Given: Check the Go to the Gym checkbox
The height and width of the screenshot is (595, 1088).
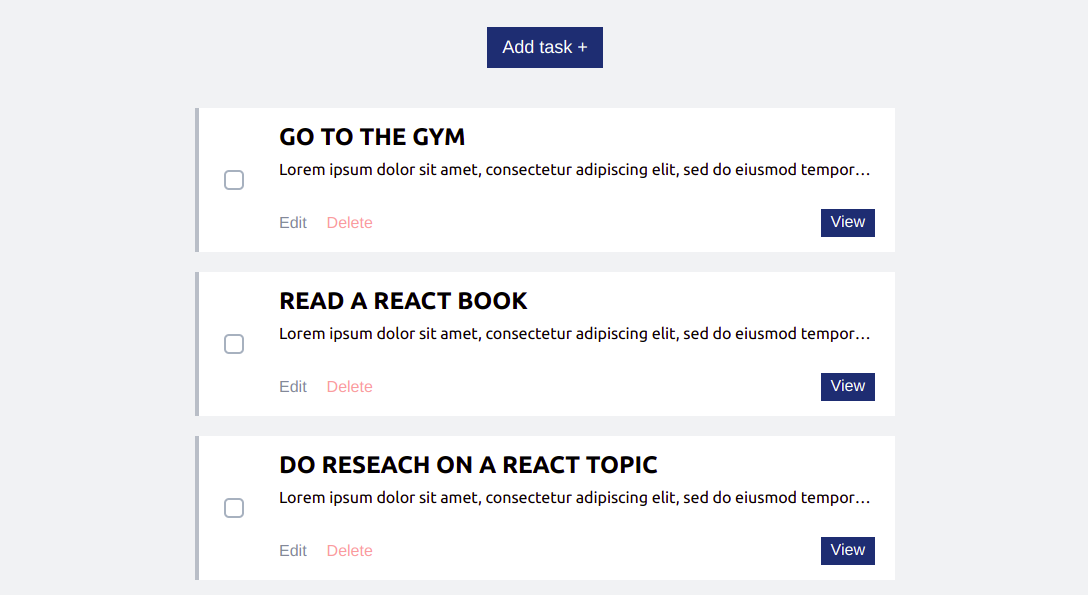Looking at the screenshot, I should coord(234,180).
